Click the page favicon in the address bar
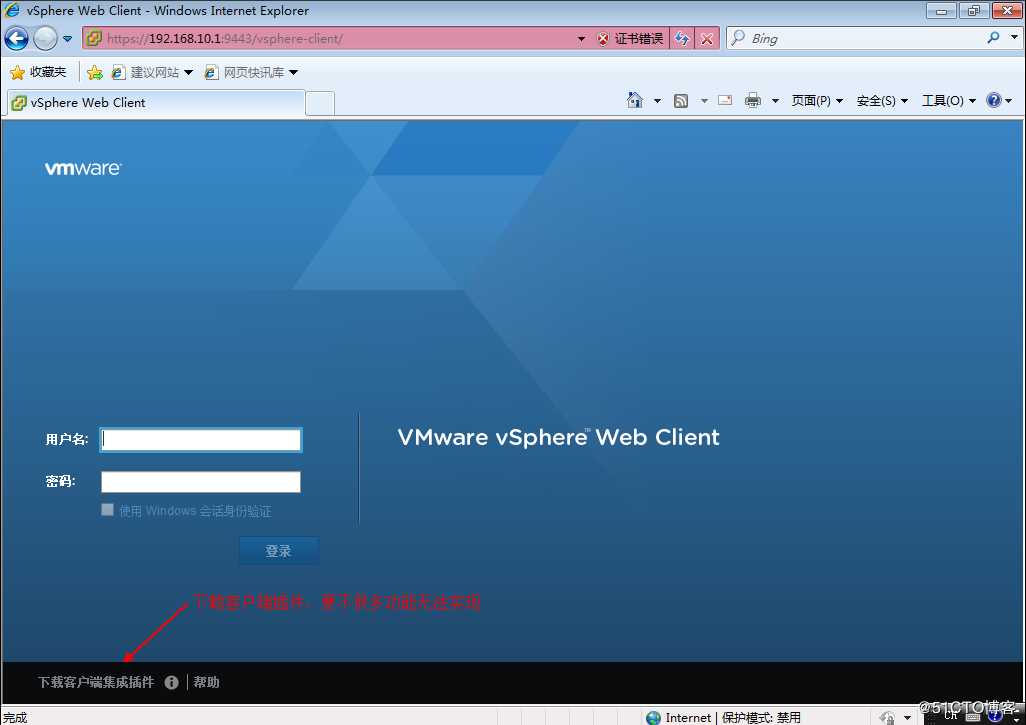1026x725 pixels. pos(94,39)
